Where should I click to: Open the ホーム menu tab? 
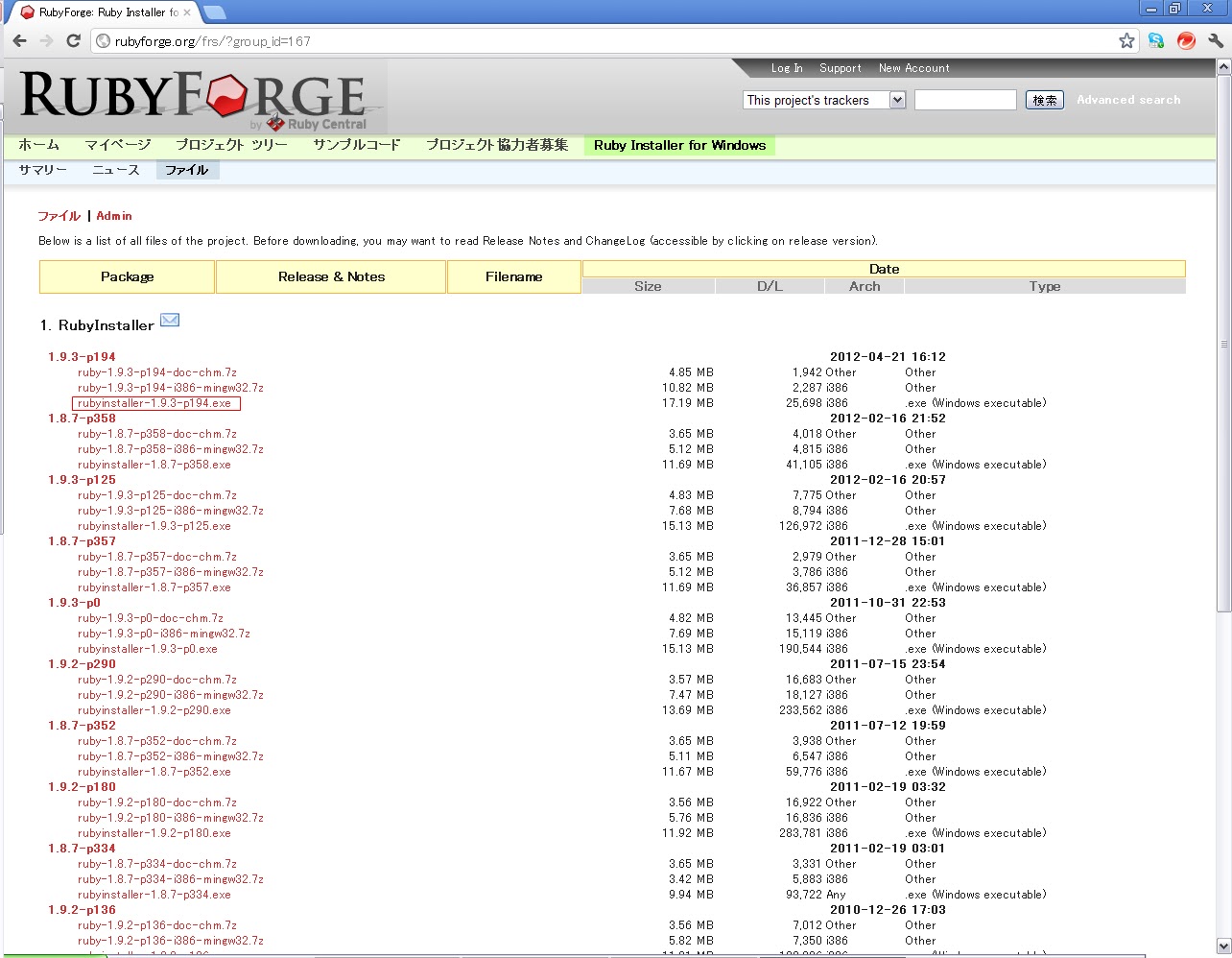[39, 145]
